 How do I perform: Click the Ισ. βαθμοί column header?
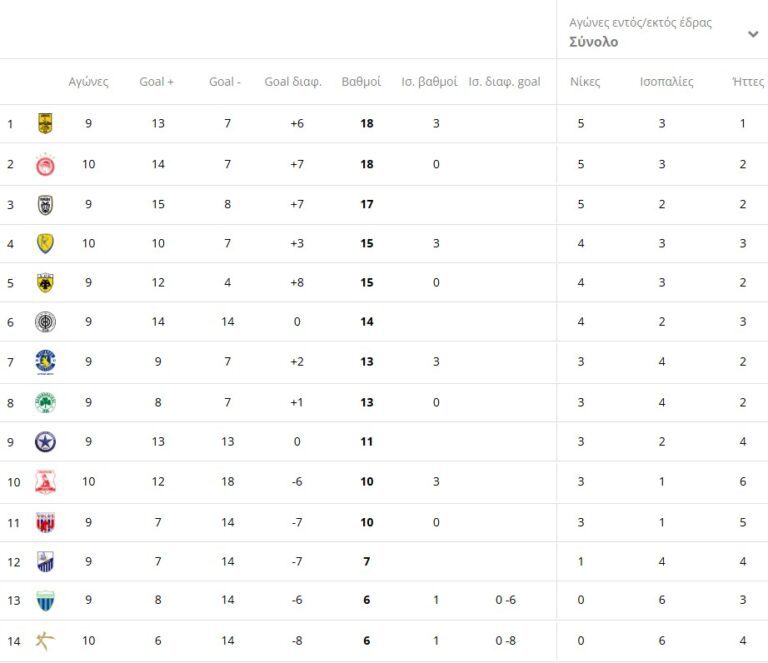pyautogui.click(x=429, y=82)
